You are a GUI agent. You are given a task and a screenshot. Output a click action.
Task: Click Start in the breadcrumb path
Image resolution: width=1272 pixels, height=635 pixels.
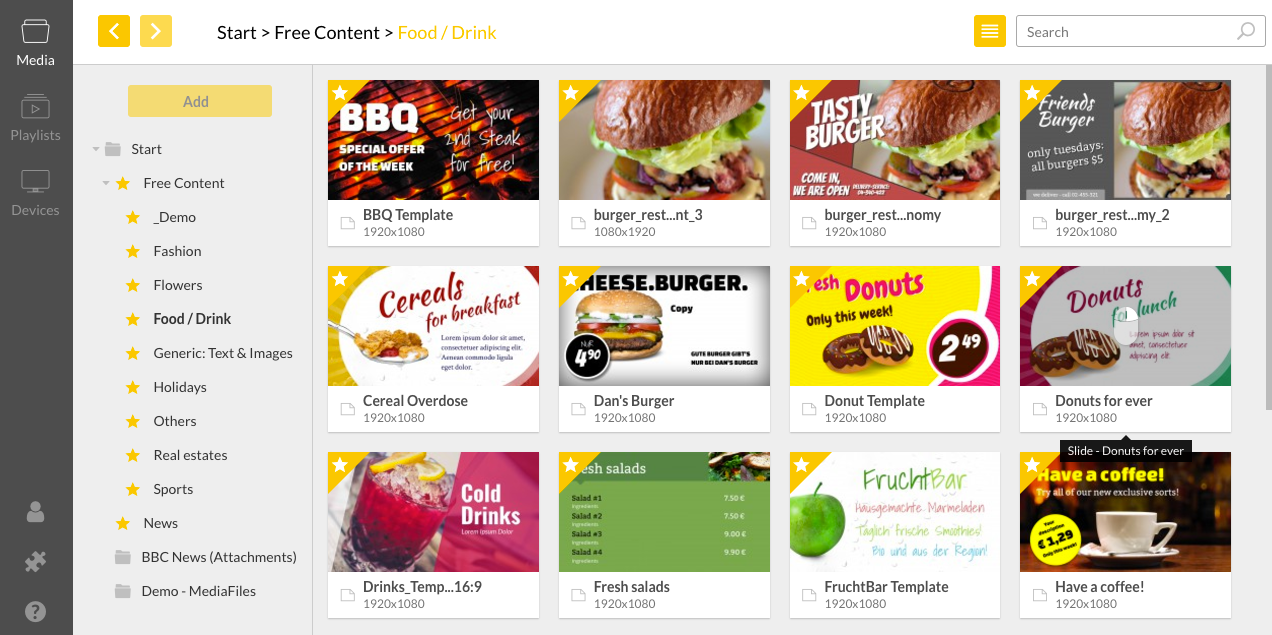tap(236, 33)
